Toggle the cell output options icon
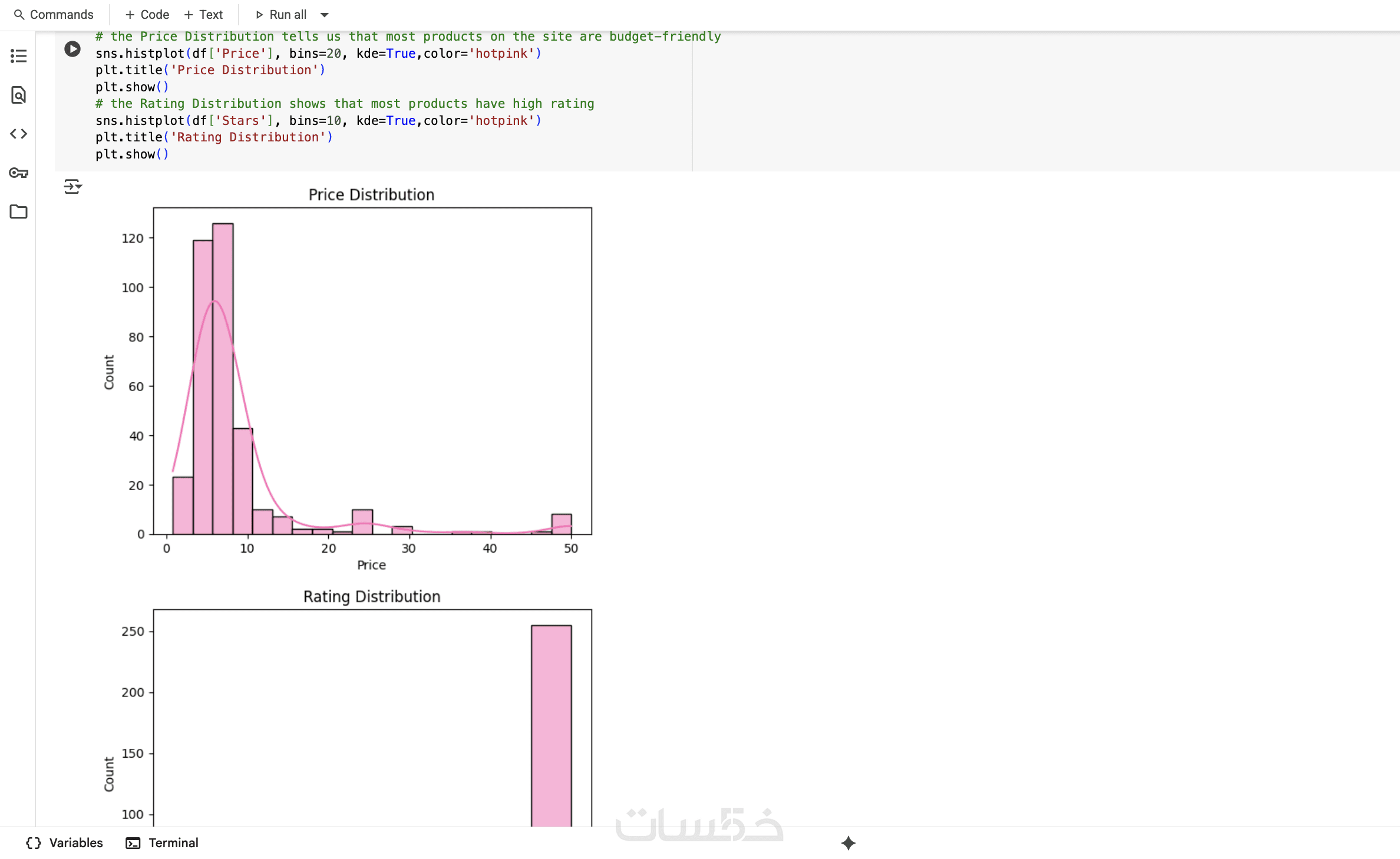This screenshot has width=1400, height=859. [x=72, y=187]
